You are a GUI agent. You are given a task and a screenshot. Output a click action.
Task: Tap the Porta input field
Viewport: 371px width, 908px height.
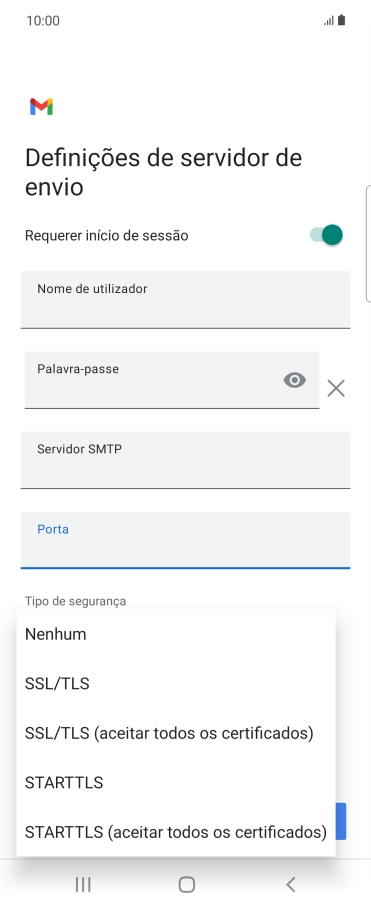[185, 540]
